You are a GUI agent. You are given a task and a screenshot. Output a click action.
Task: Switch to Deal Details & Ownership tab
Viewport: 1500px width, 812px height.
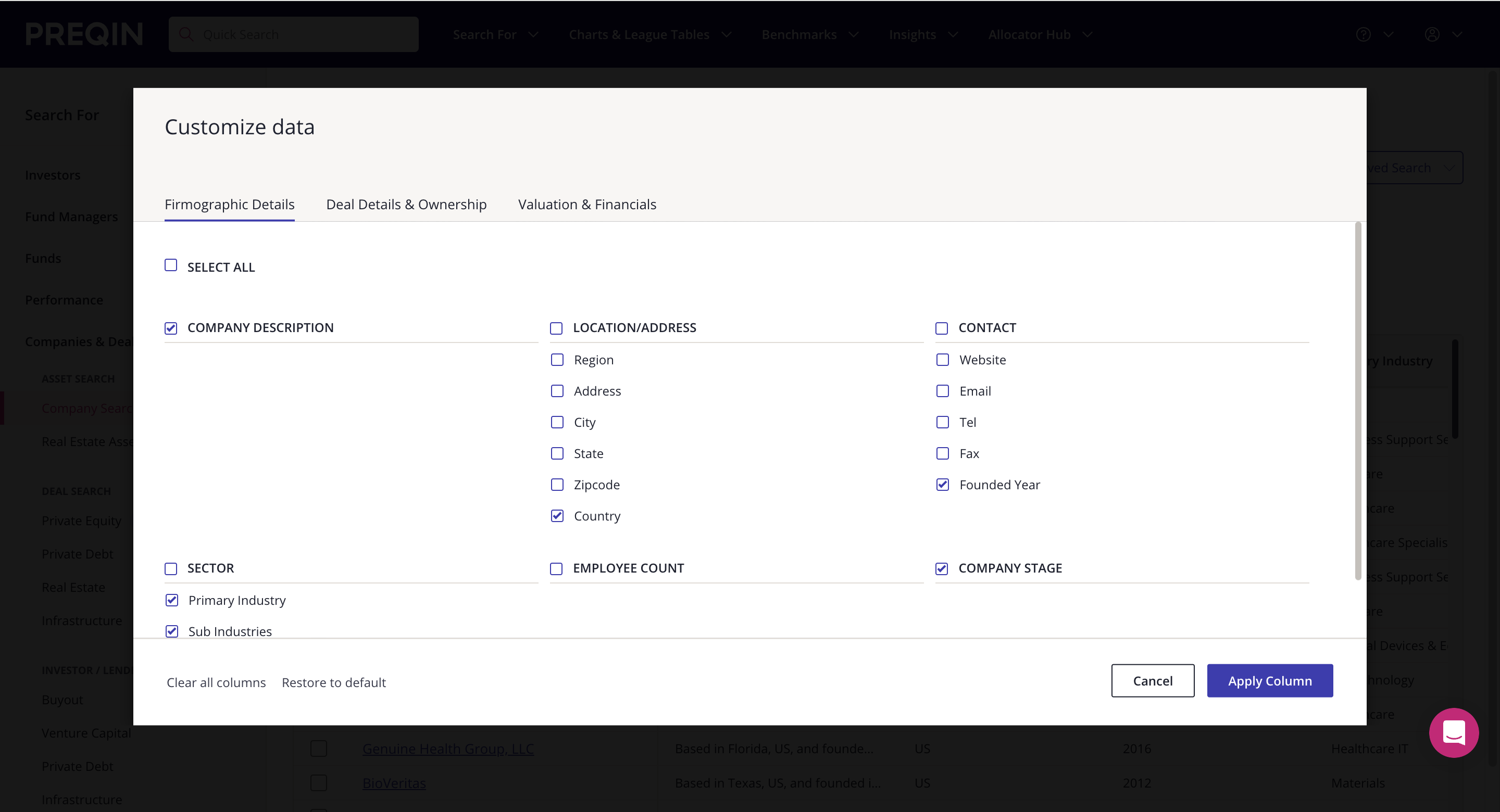[x=406, y=205]
